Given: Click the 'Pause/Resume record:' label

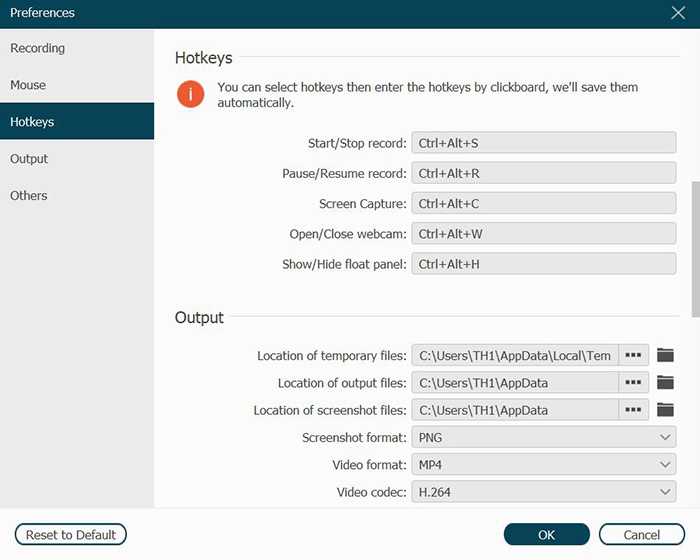Looking at the screenshot, I should [344, 173].
